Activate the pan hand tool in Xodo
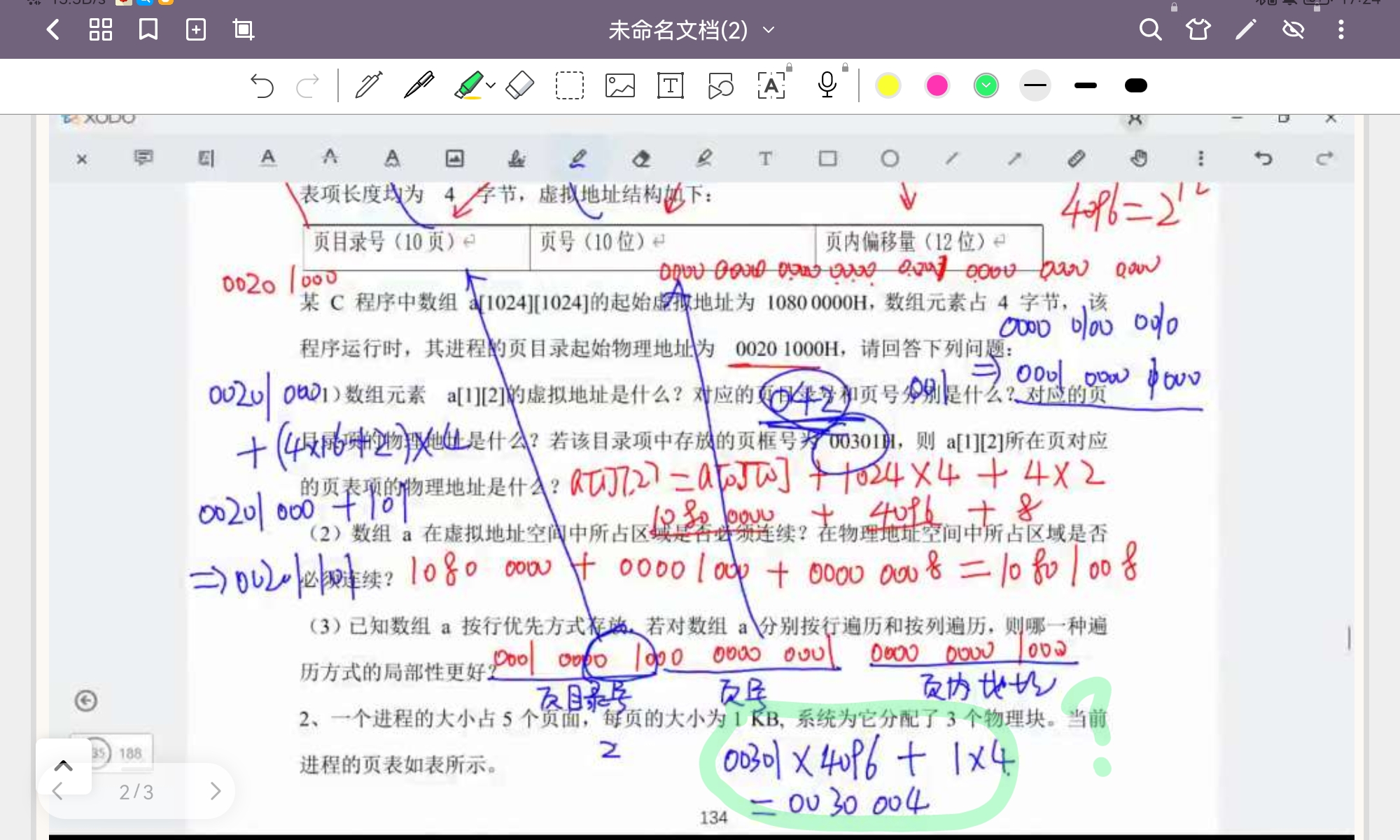Image resolution: width=1400 pixels, height=840 pixels. pyautogui.click(x=1139, y=159)
